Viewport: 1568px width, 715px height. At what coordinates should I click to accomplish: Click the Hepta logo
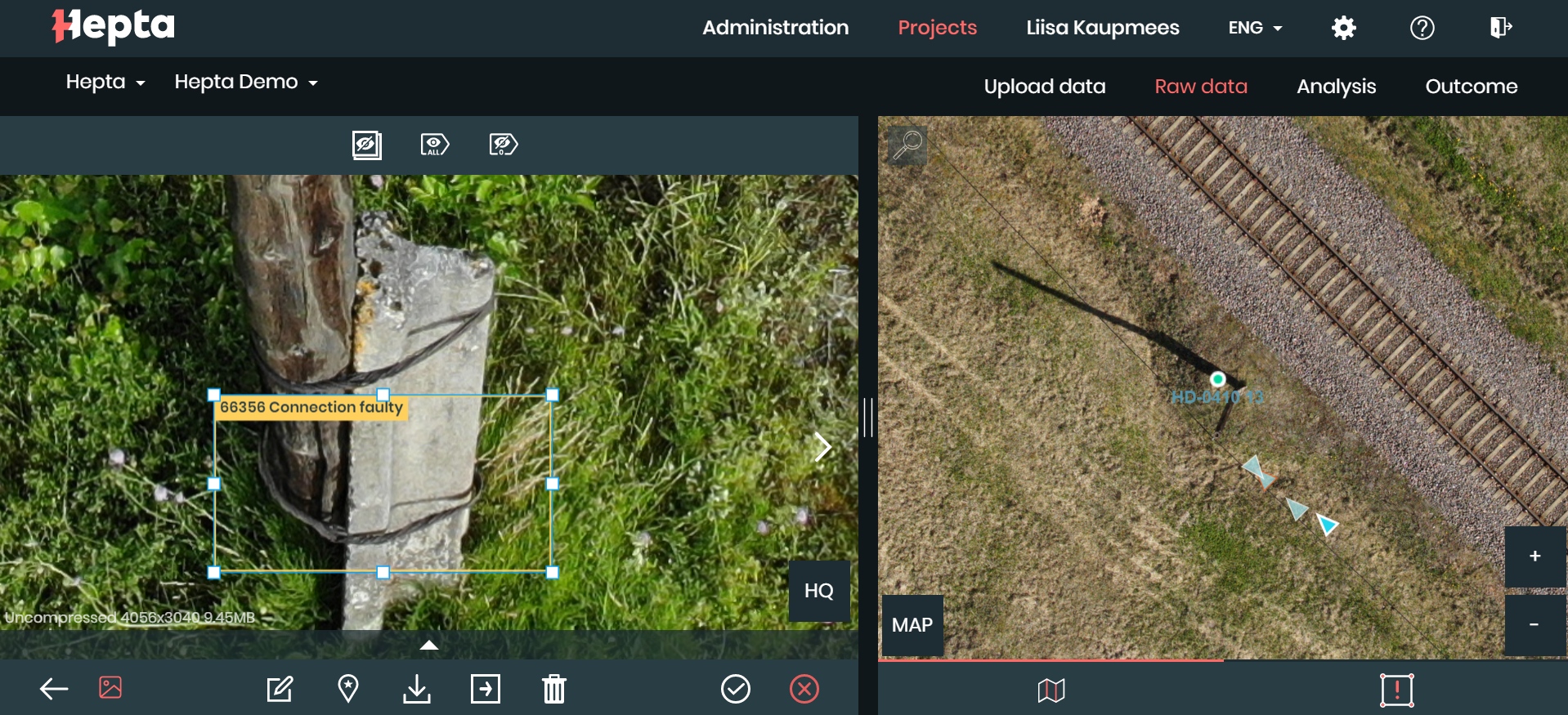click(113, 26)
